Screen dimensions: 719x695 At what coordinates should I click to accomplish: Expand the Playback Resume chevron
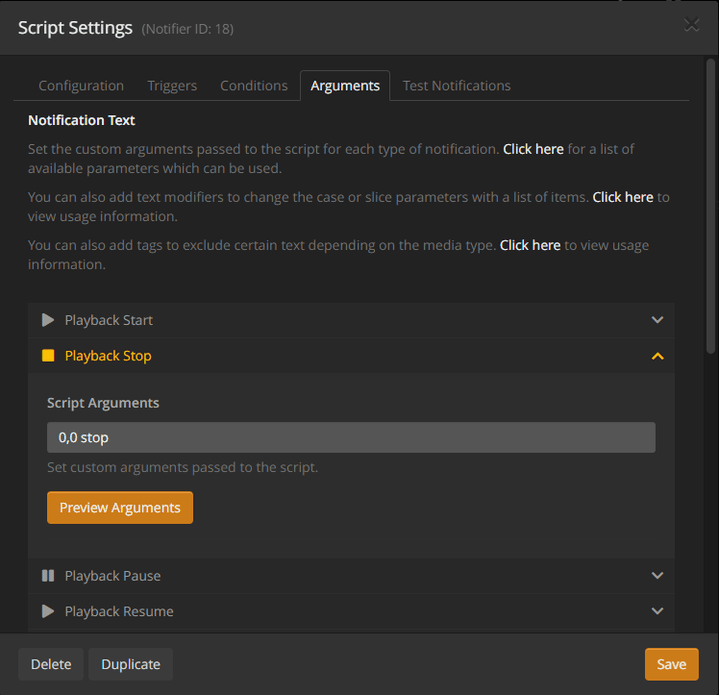pos(657,611)
